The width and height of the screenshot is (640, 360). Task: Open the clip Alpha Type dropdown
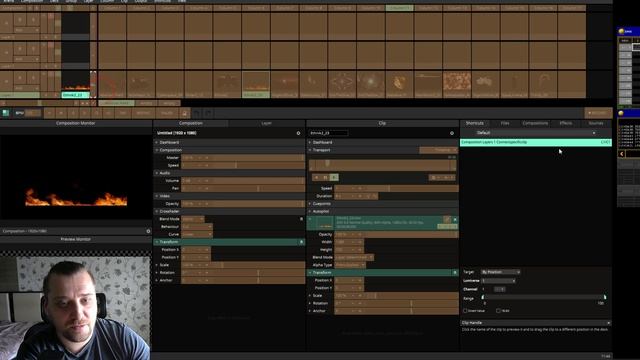350,265
